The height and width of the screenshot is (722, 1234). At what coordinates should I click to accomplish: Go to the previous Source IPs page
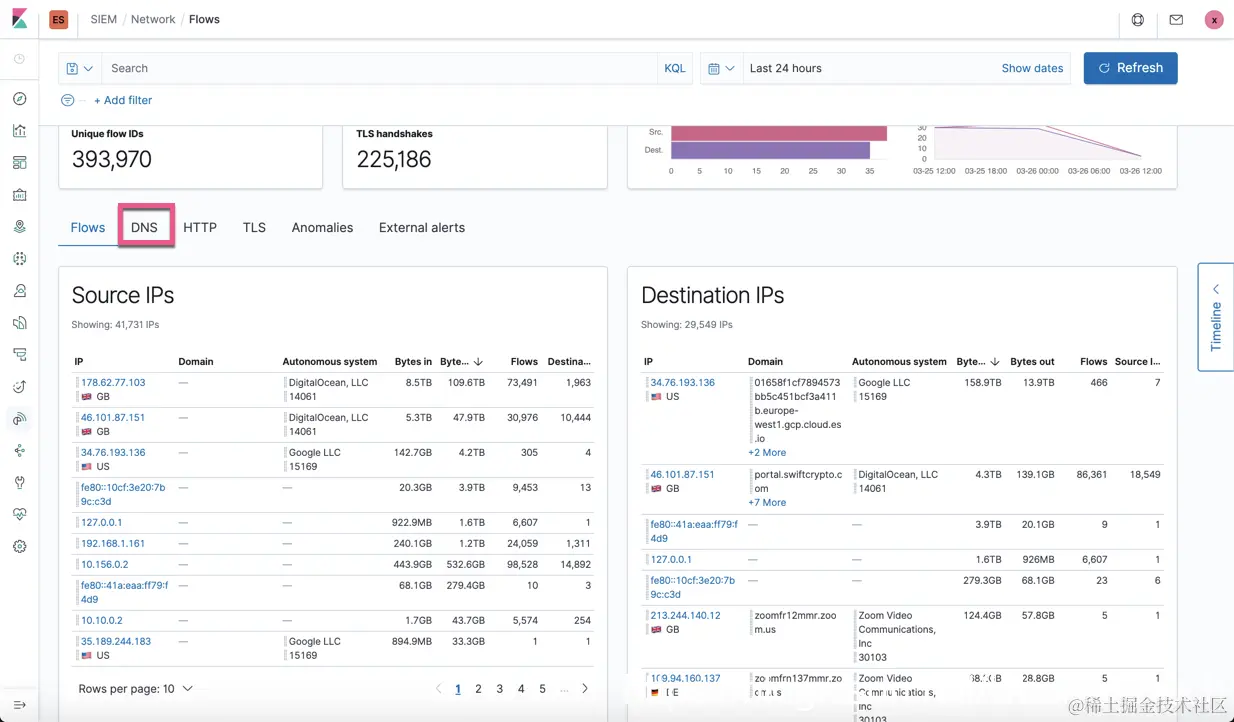[438, 689]
